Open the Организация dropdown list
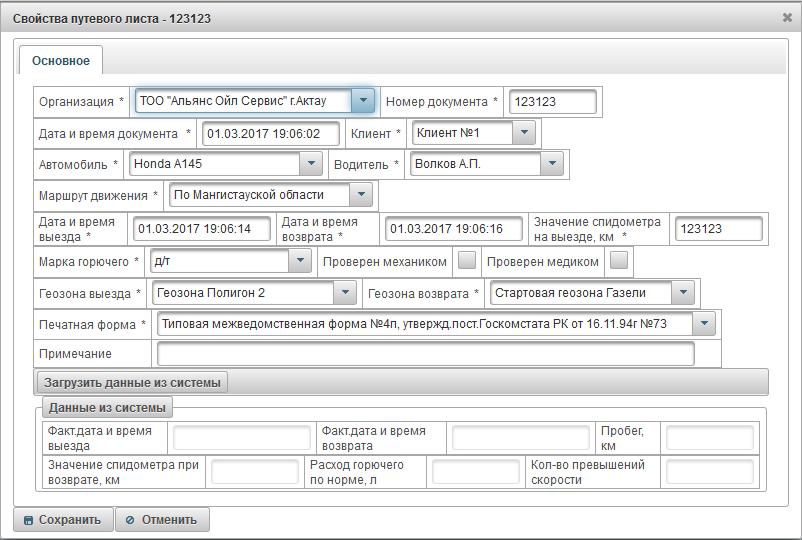This screenshot has height=540, width=802. (x=363, y=101)
